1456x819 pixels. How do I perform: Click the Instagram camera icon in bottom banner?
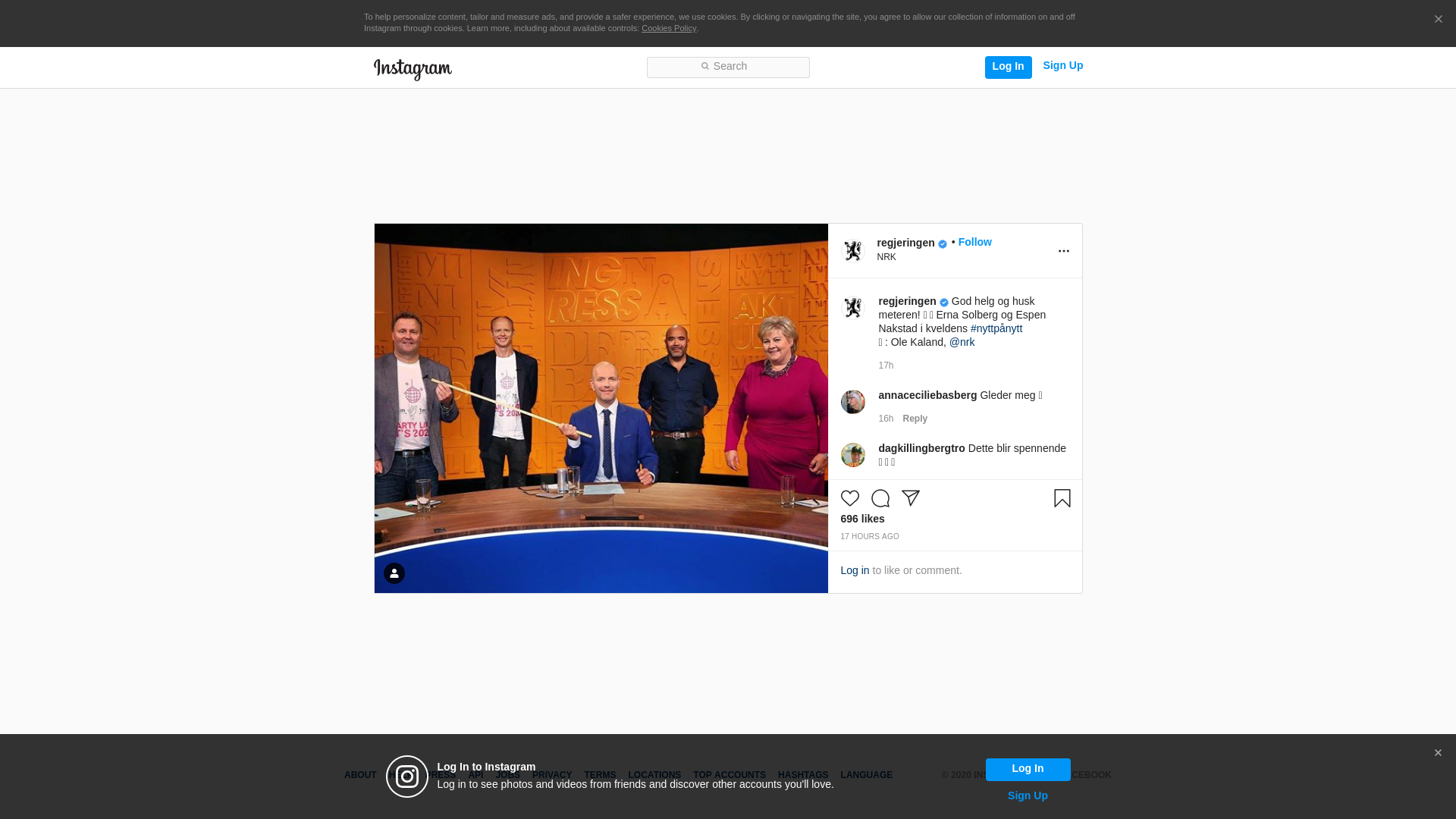pyautogui.click(x=407, y=777)
